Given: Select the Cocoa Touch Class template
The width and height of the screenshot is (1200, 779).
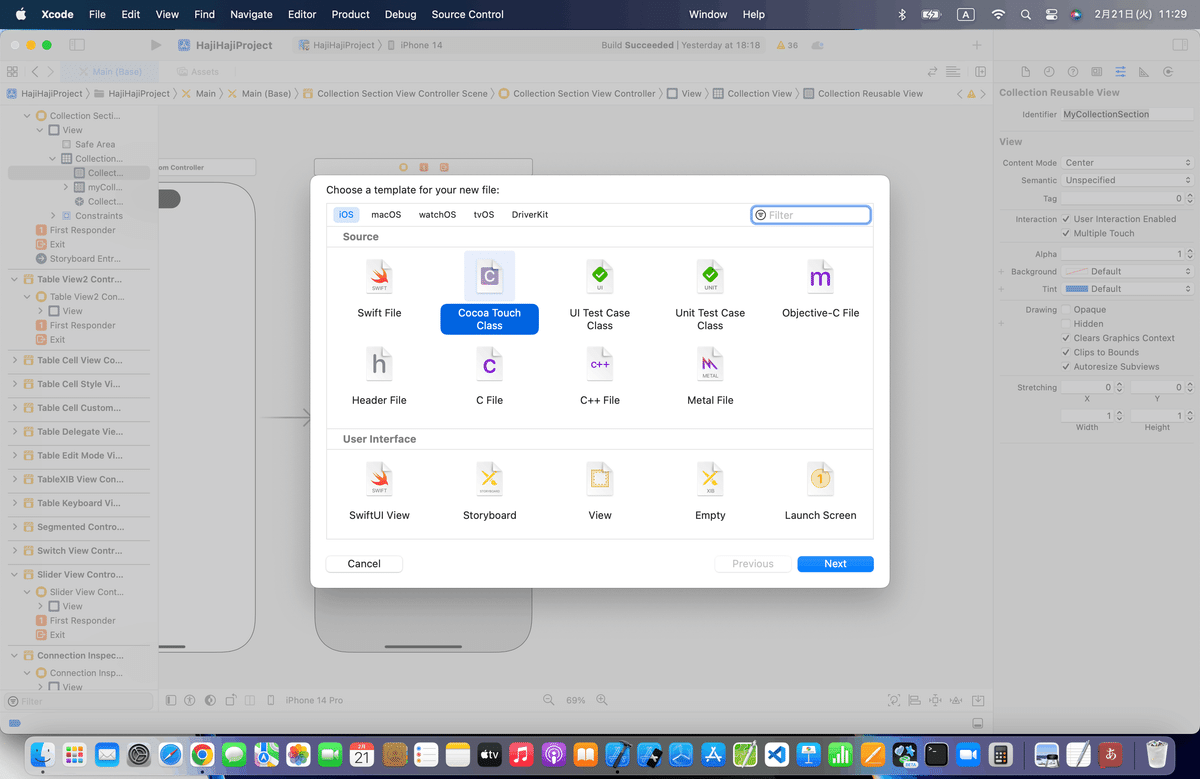Looking at the screenshot, I should tap(489, 293).
